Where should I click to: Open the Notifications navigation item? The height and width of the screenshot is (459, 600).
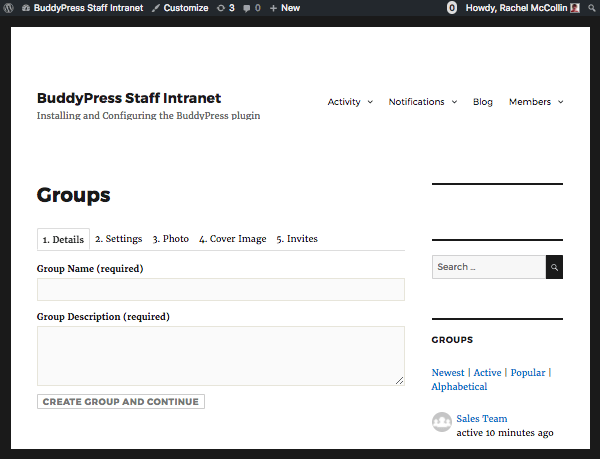416,102
